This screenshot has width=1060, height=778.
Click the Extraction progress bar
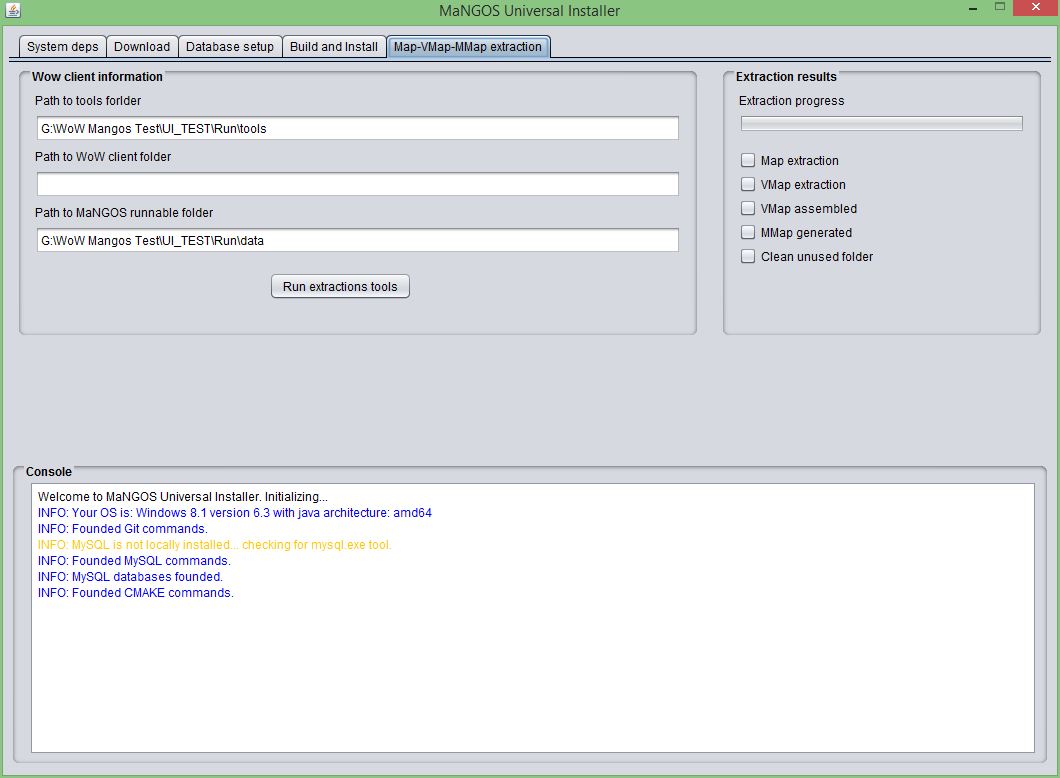pyautogui.click(x=882, y=124)
